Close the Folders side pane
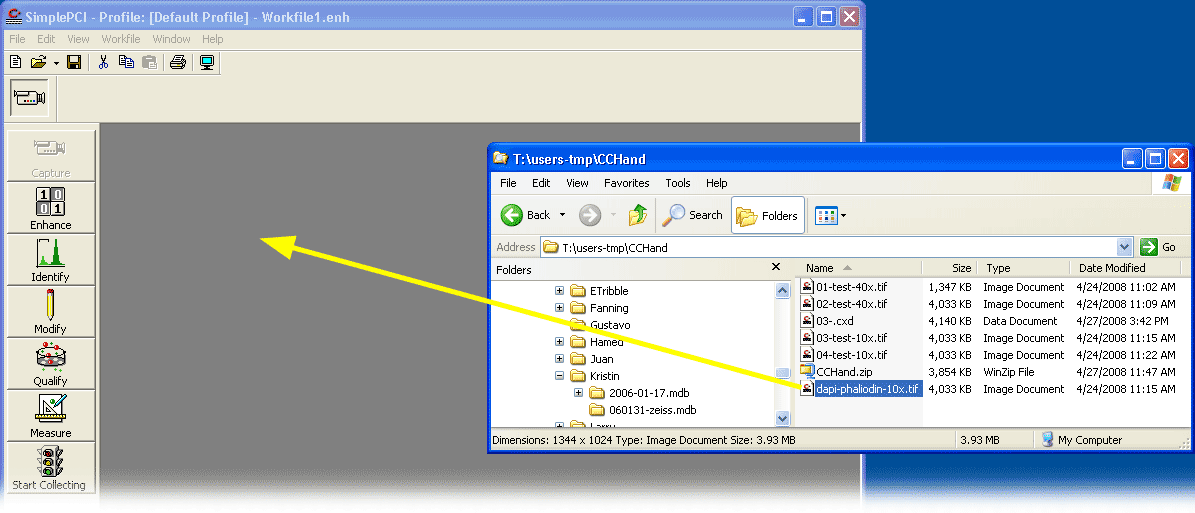Screen dimensions: 1195x513 [776, 267]
